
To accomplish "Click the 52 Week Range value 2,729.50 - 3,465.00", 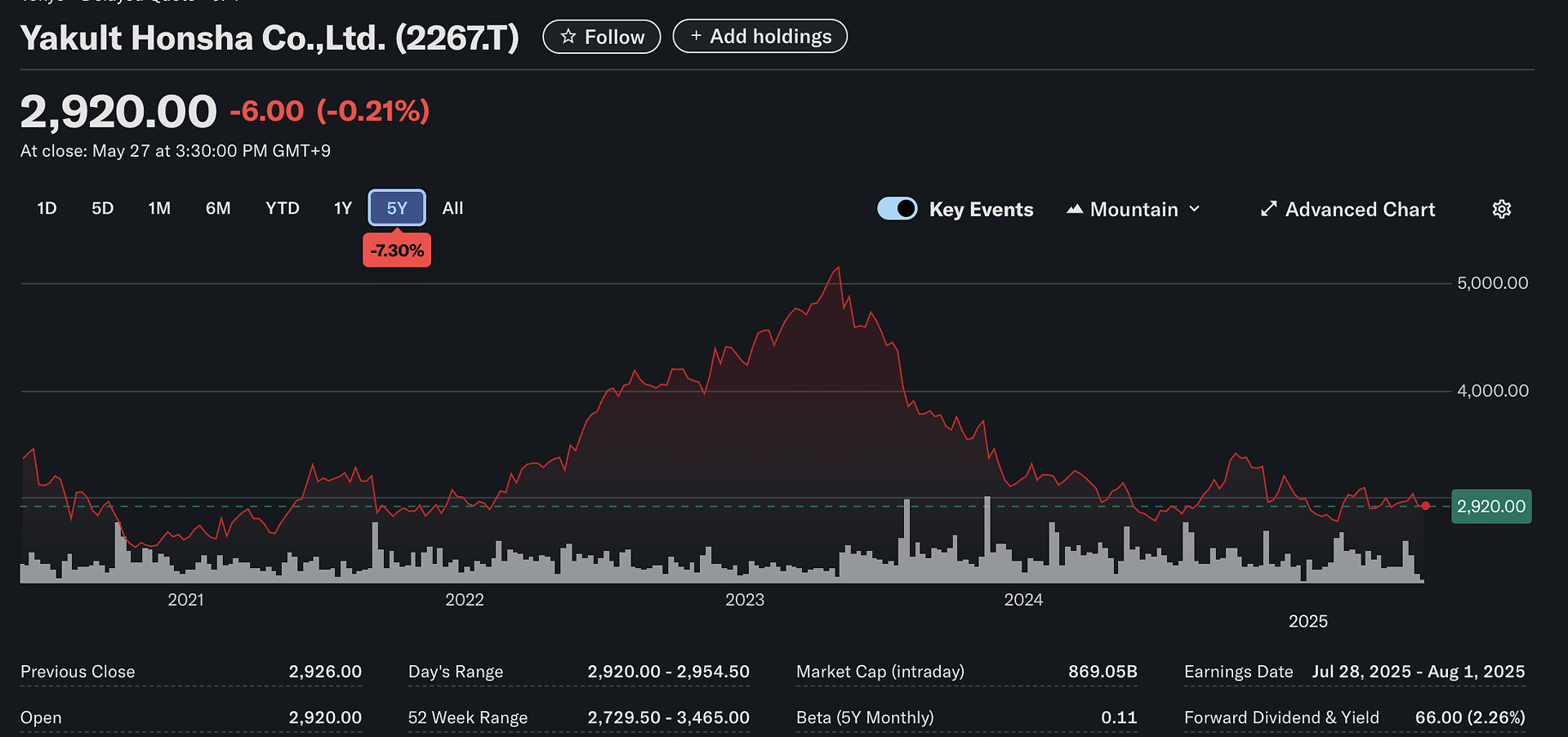I will pos(668,717).
